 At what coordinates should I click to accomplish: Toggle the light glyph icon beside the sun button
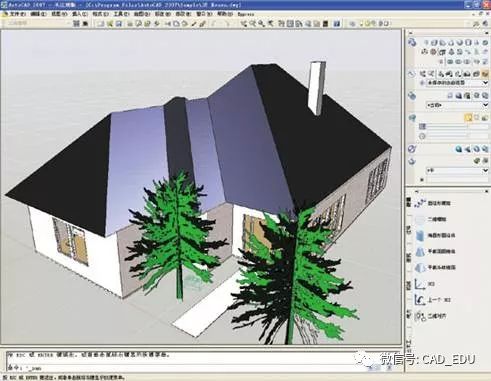(477, 117)
